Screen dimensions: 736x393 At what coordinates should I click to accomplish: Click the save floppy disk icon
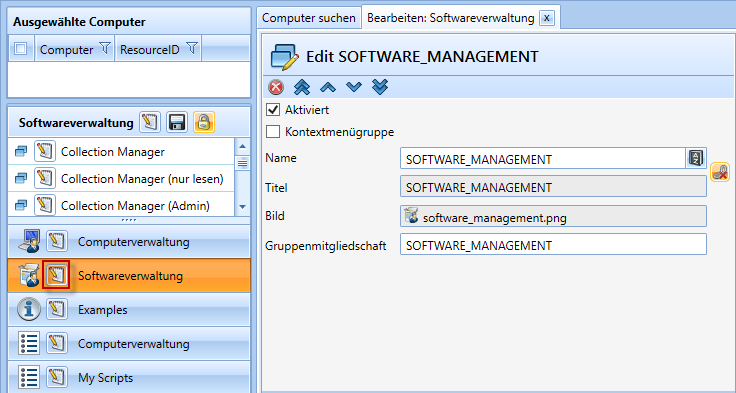pyautogui.click(x=177, y=123)
